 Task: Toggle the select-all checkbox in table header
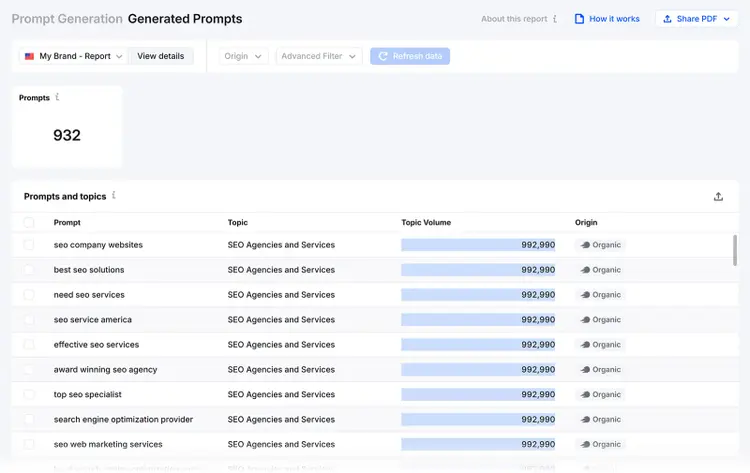pos(29,222)
